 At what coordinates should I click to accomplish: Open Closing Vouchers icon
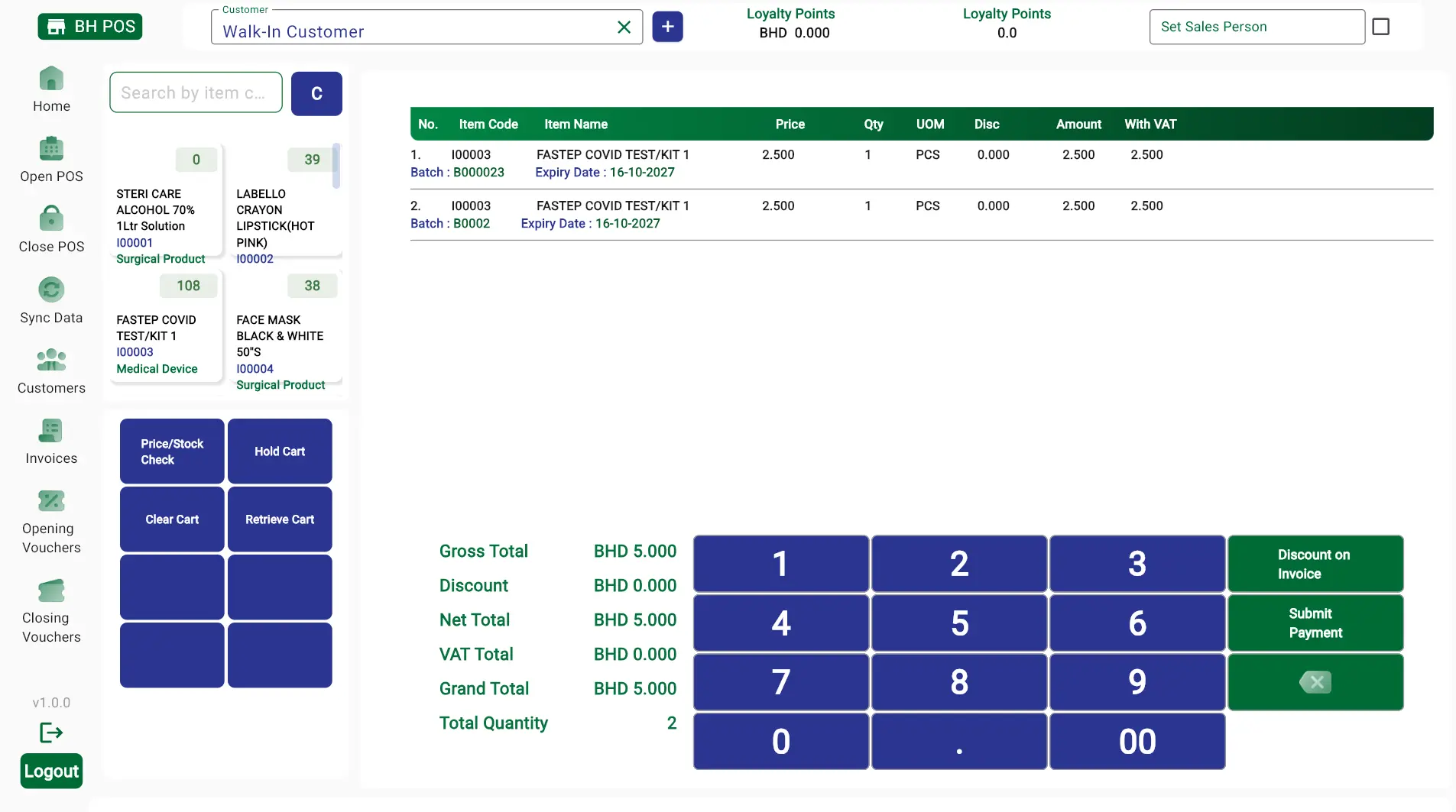(x=51, y=590)
